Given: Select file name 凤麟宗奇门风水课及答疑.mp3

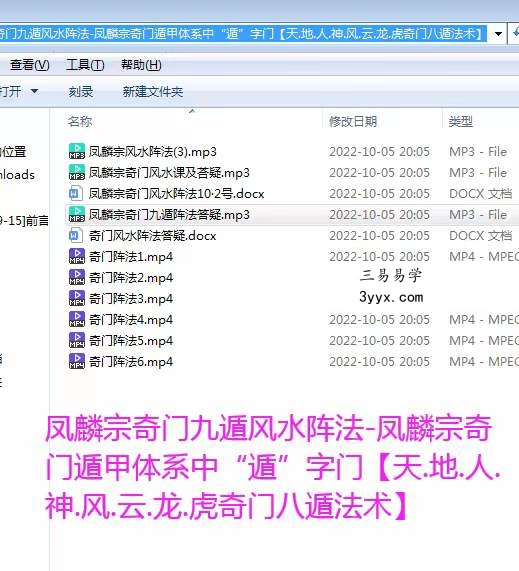Looking at the screenshot, I should click(x=169, y=172).
